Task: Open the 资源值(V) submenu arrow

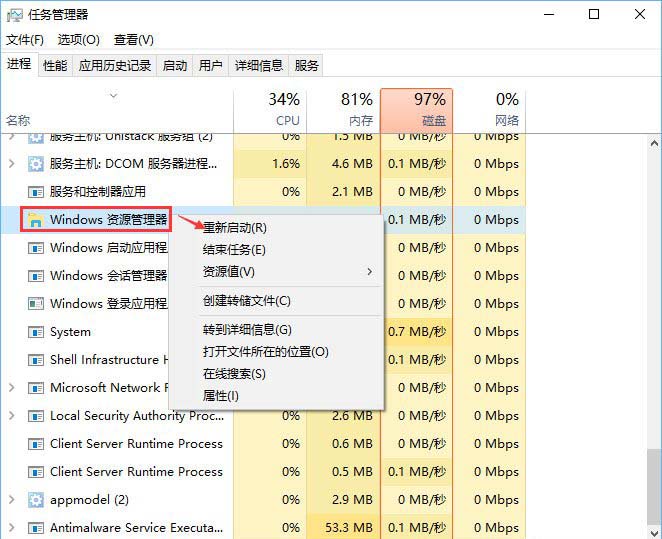Action: pyautogui.click(x=369, y=272)
